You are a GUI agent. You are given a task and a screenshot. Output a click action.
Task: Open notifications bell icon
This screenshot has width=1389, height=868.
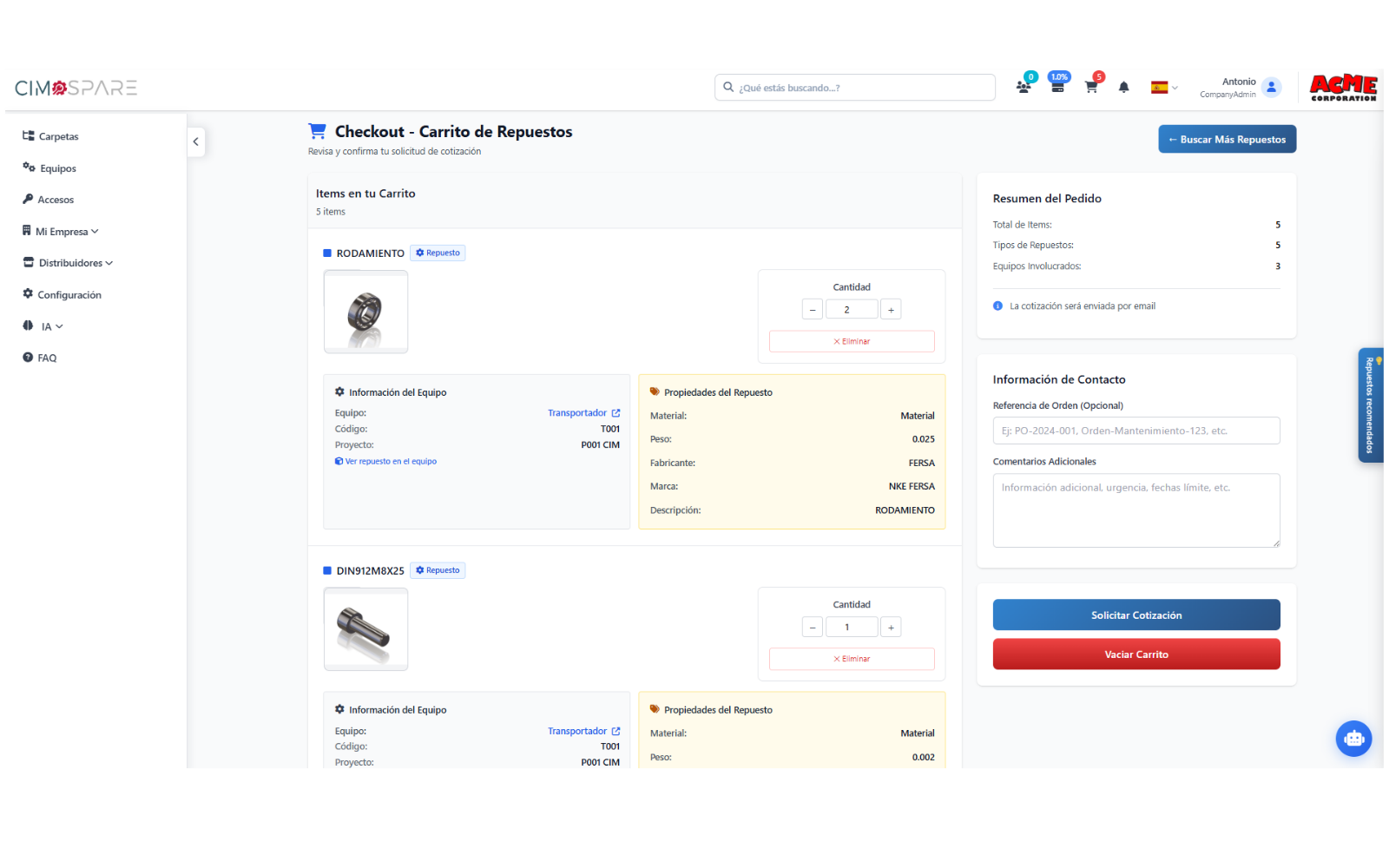1124,87
